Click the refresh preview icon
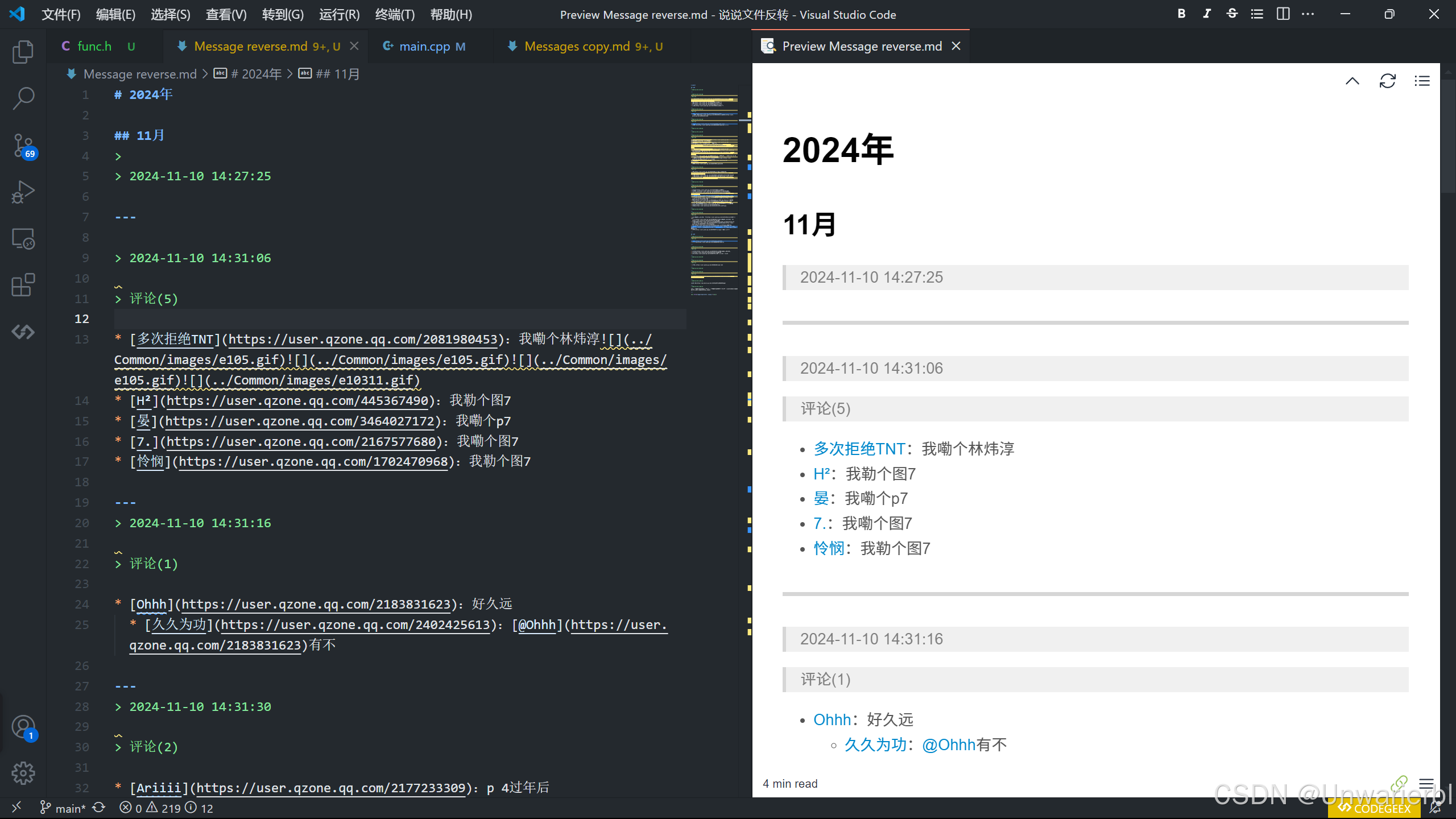The image size is (1456, 819). [1387, 81]
